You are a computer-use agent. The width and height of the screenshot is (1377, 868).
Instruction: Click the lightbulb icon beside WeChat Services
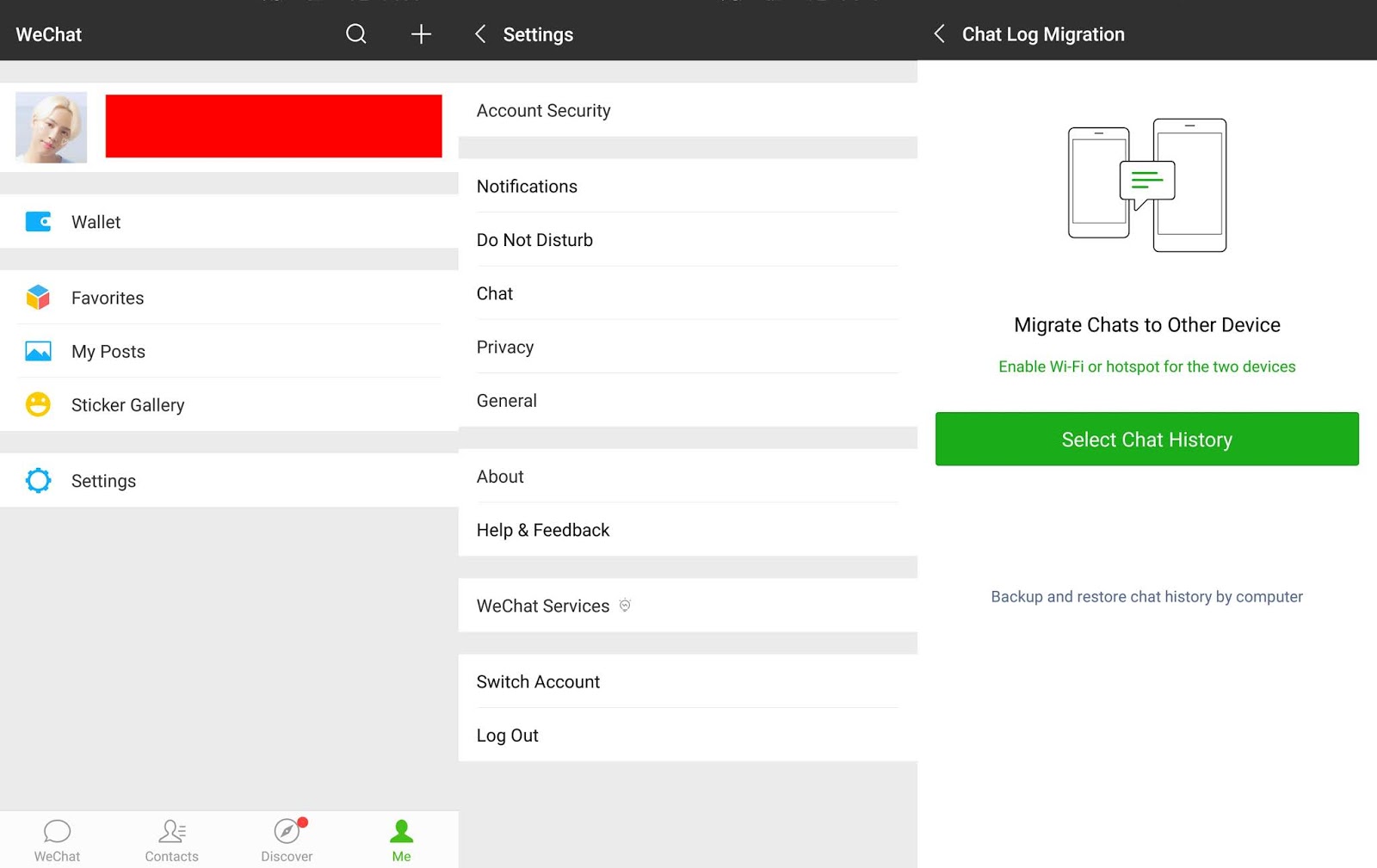point(626,605)
